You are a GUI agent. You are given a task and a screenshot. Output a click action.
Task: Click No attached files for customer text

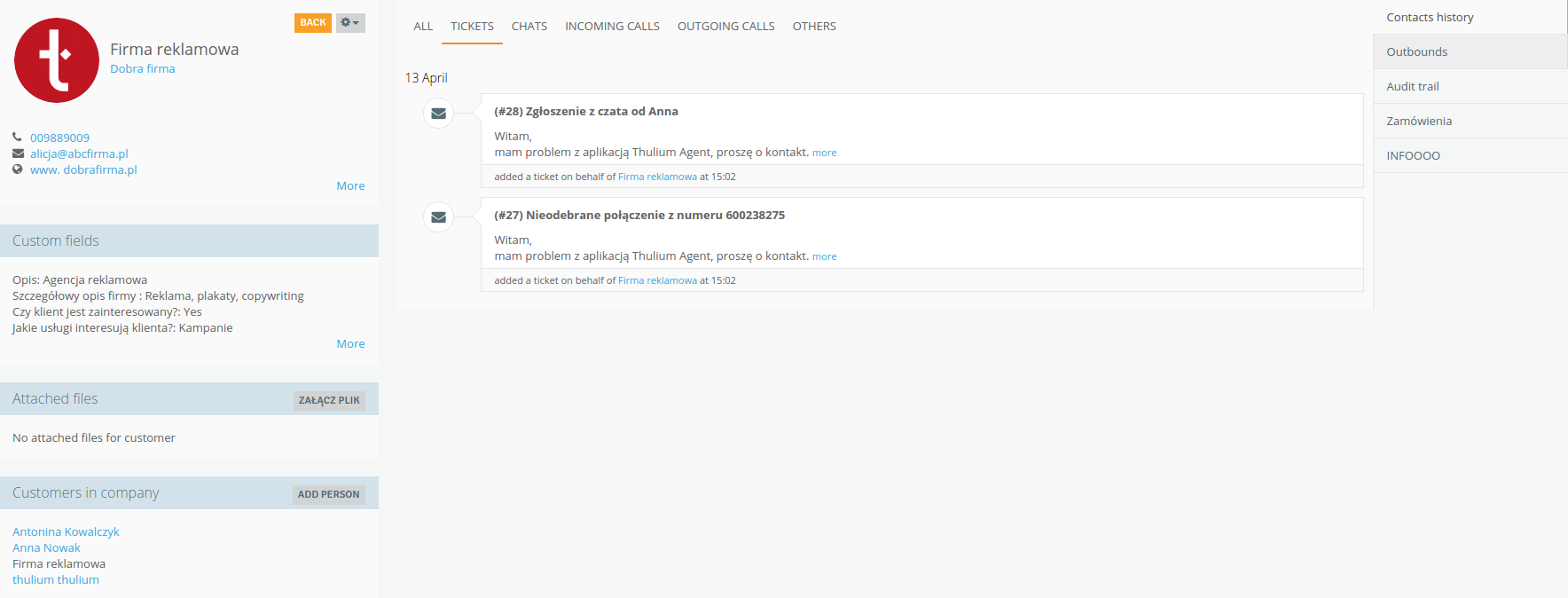pyautogui.click(x=94, y=437)
